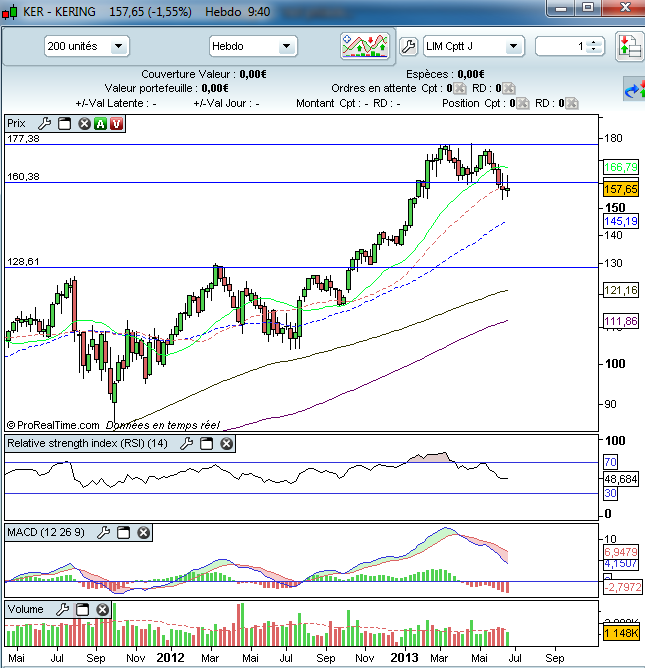Close the RD position with X icon

click(x=572, y=104)
